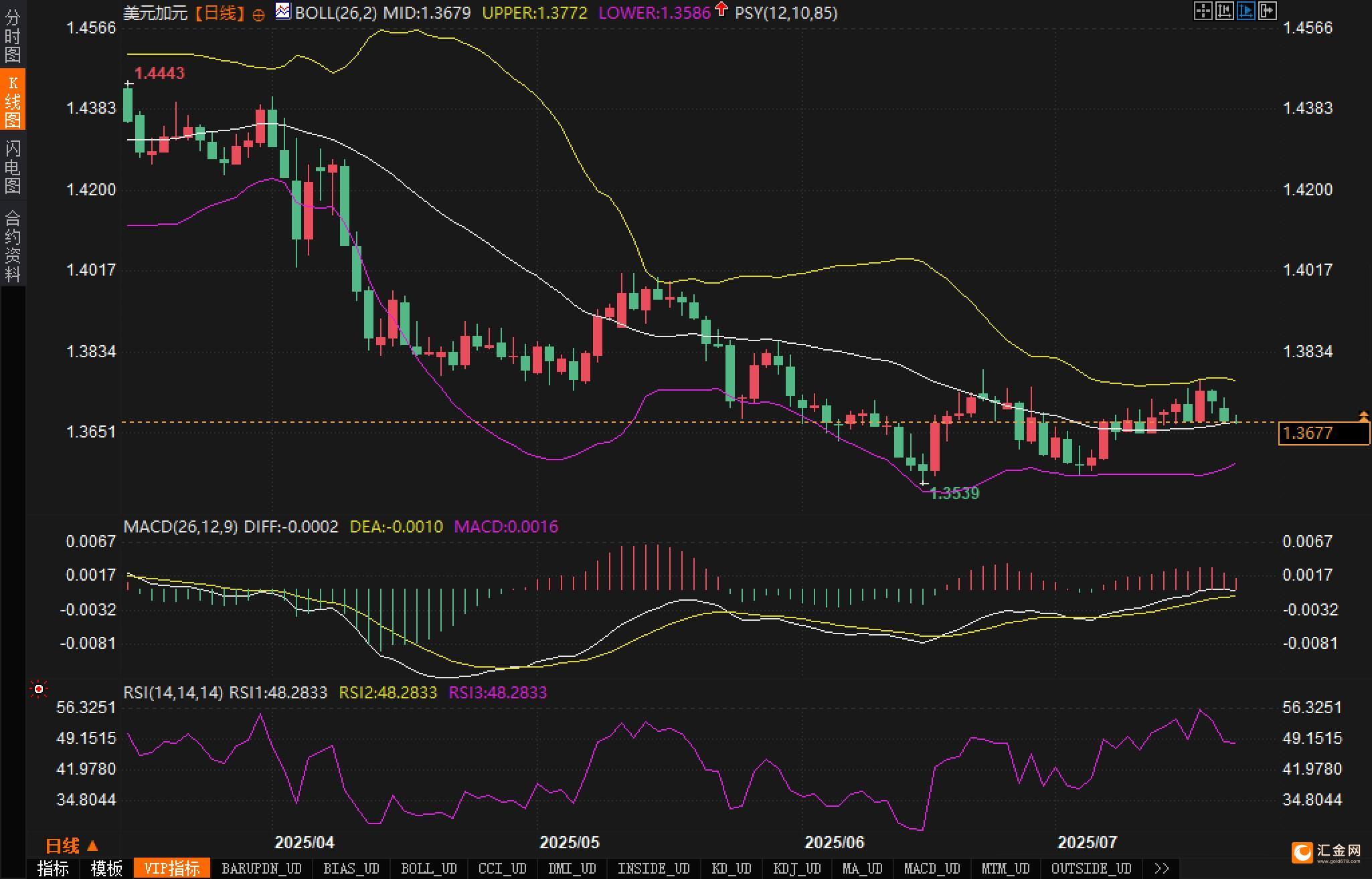Click the shrink chart range icon
The width and height of the screenshot is (1372, 879).
point(1224,11)
